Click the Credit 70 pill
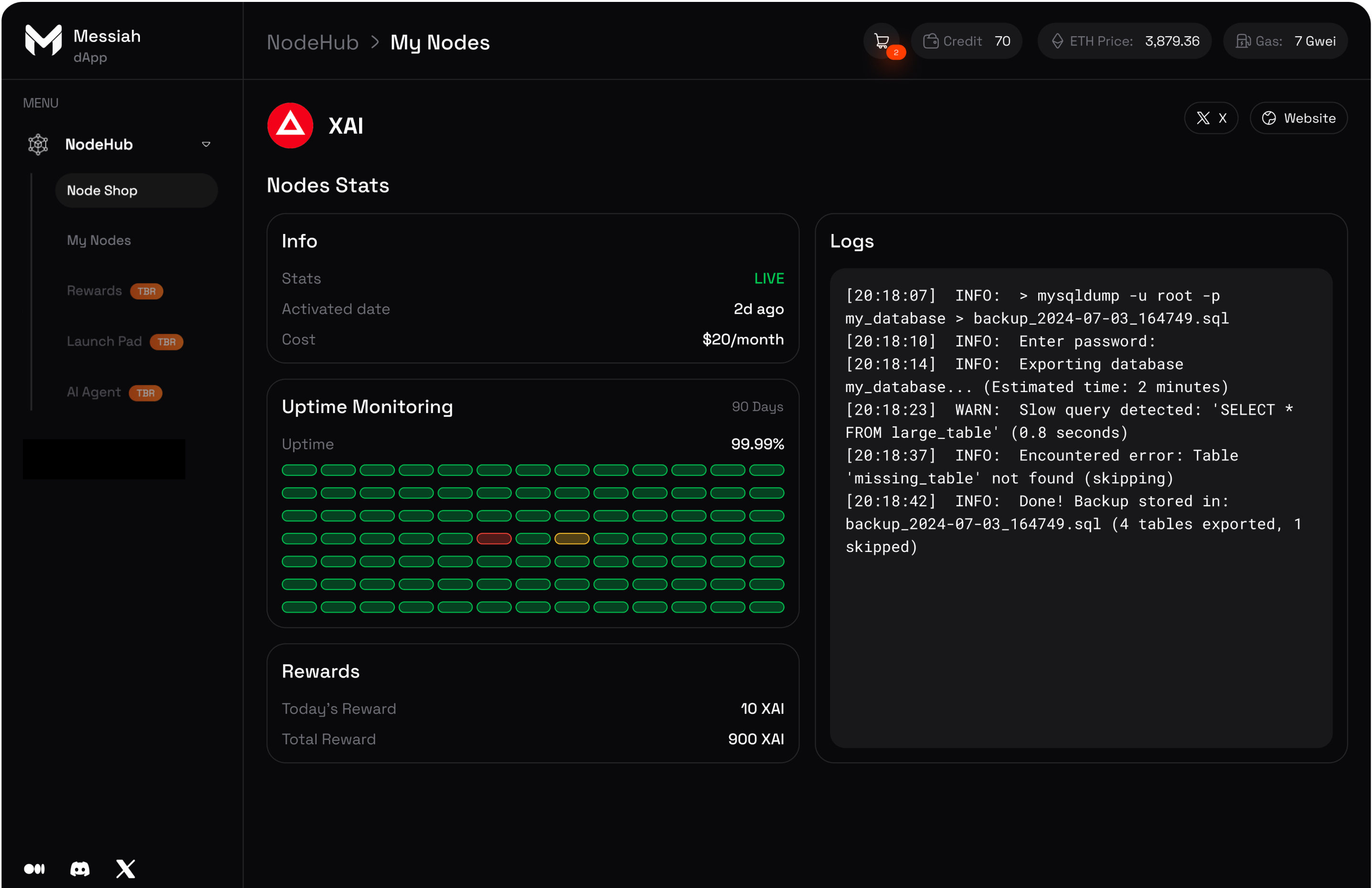The width and height of the screenshot is (1372, 888). point(967,41)
